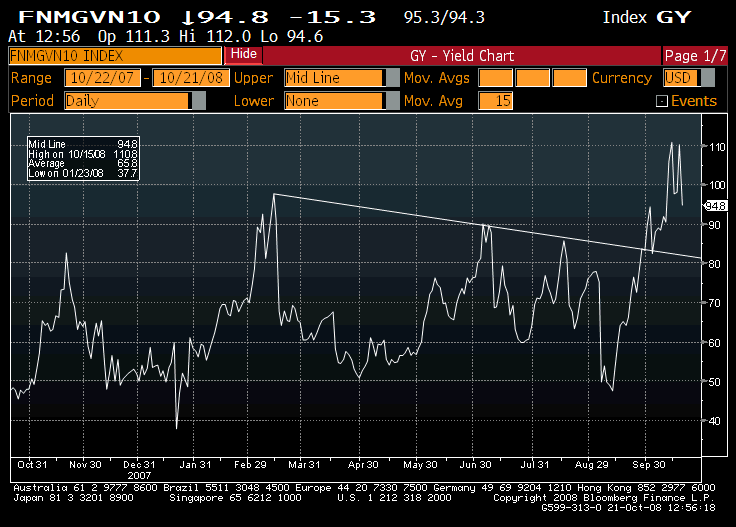
Task: Click the trendline start at February peak
Action: (273, 194)
